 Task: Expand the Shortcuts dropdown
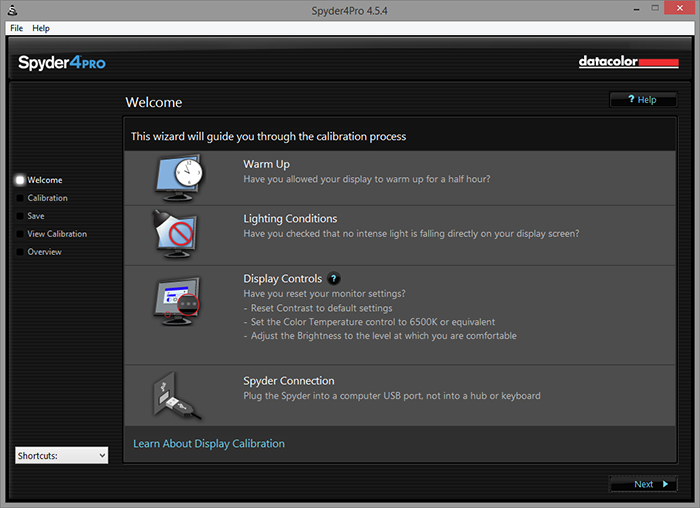[61, 455]
